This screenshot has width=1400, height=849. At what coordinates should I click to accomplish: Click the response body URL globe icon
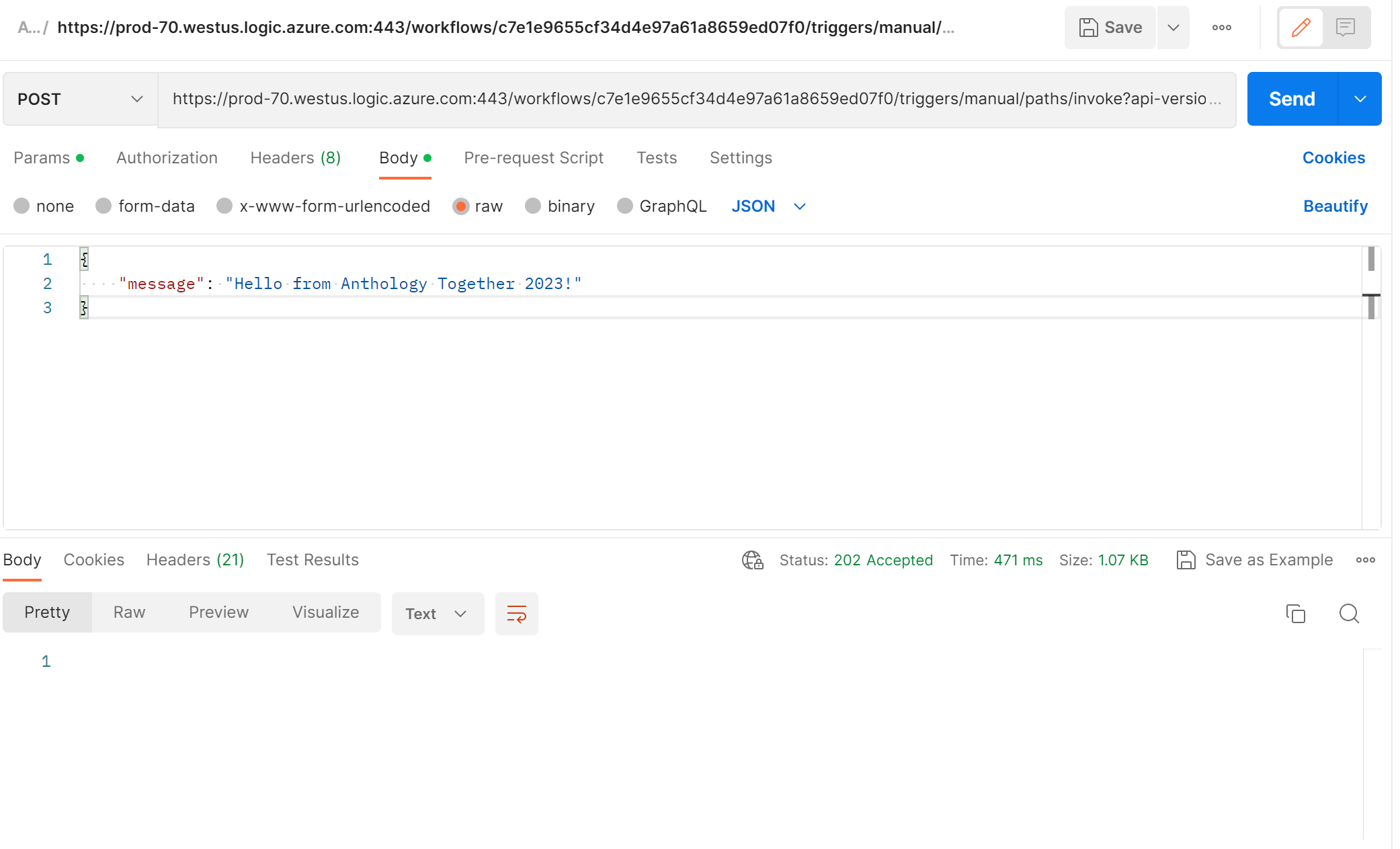752,560
